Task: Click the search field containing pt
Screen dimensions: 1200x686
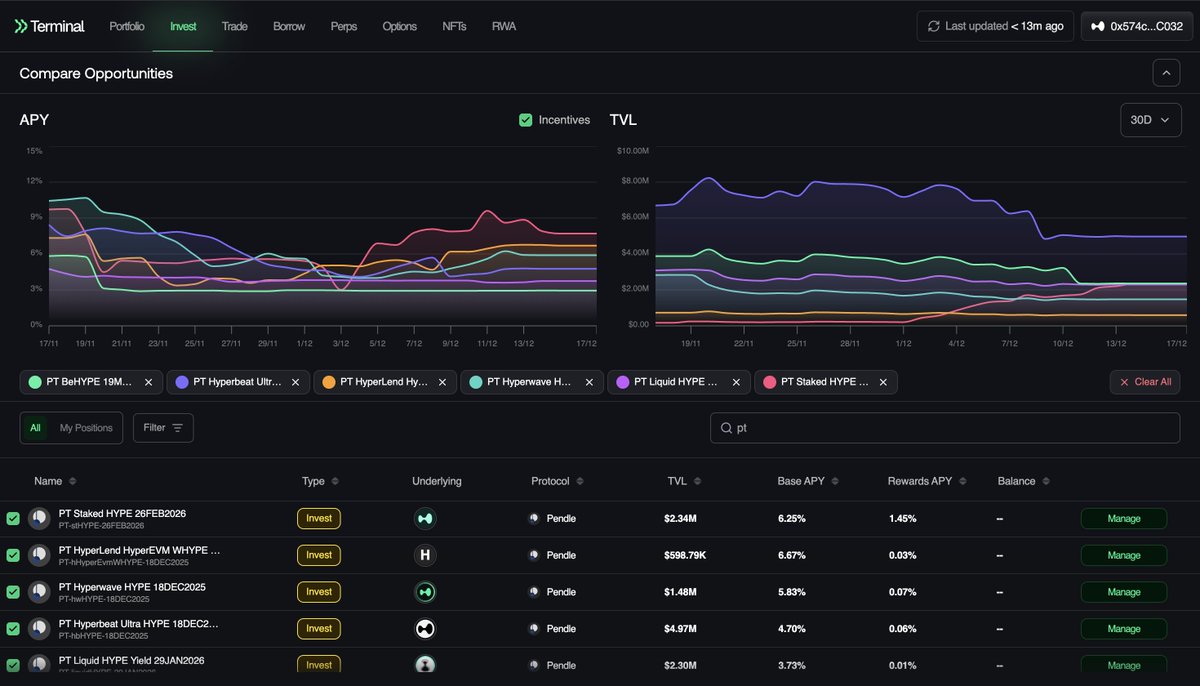Action: coord(945,428)
